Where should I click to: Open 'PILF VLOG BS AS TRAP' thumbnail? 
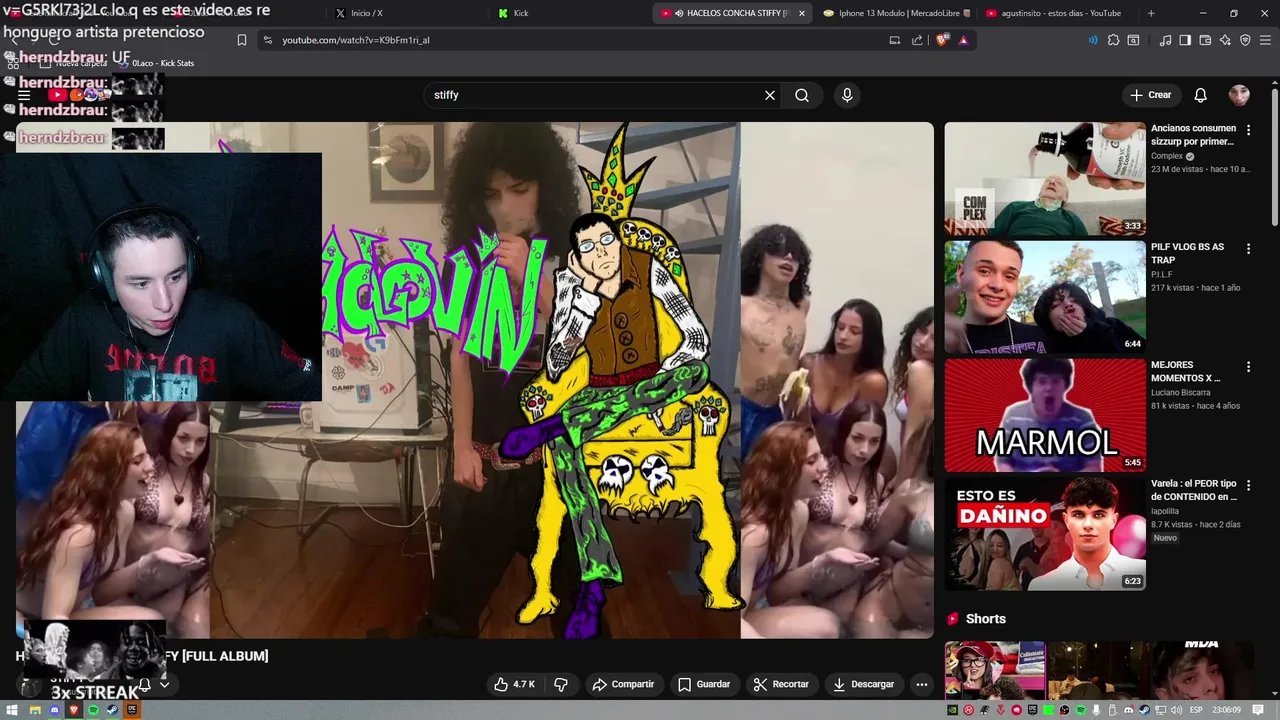click(x=1045, y=297)
